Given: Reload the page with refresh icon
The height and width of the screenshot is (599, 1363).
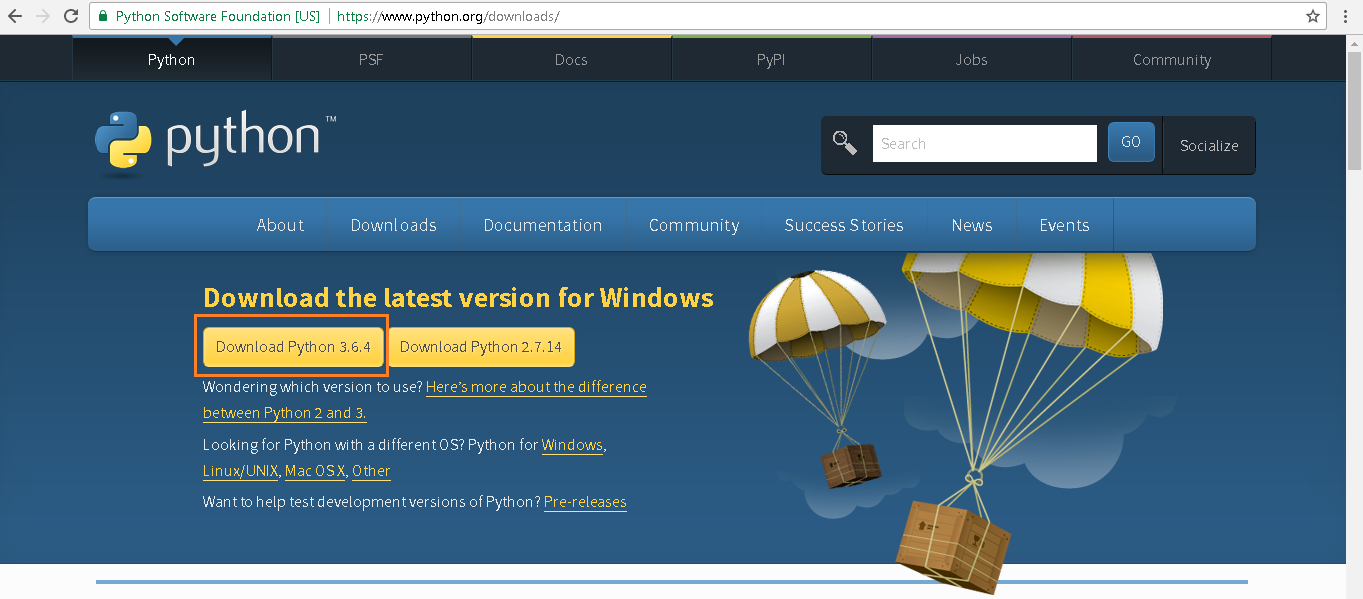Looking at the screenshot, I should pyautogui.click(x=71, y=17).
